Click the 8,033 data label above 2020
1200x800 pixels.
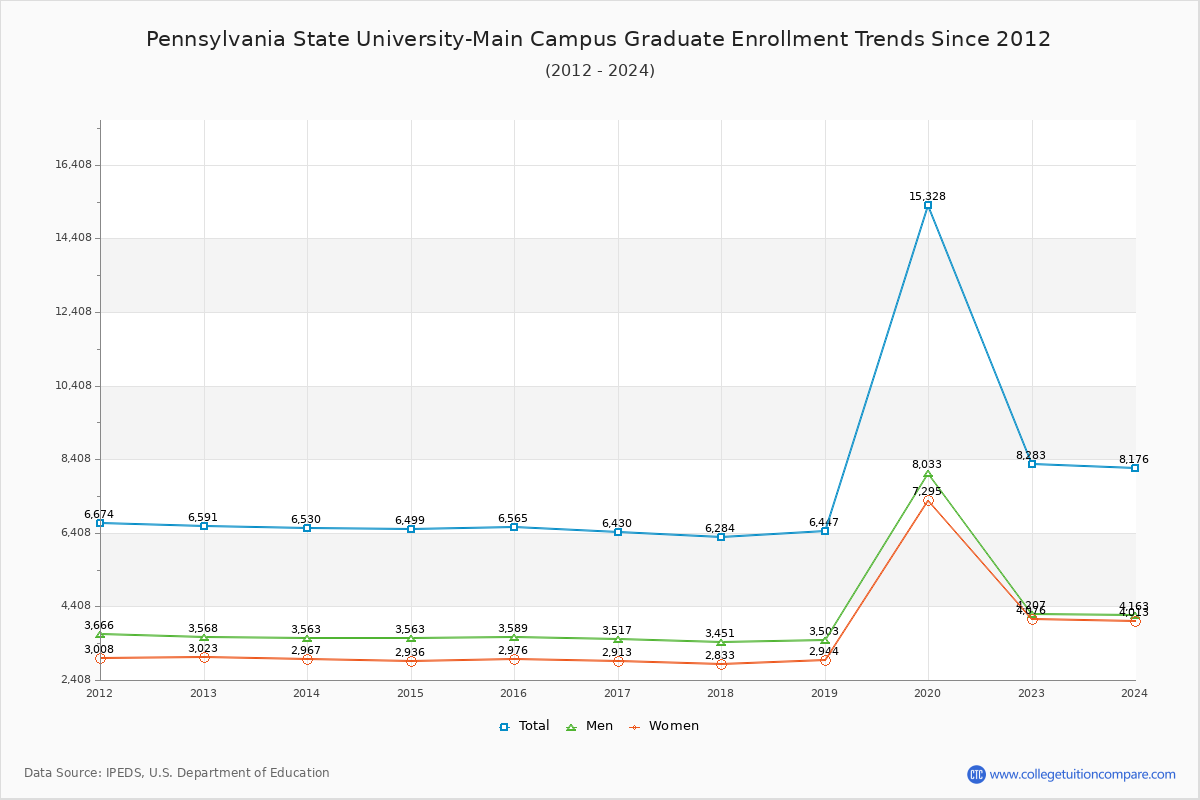point(925,464)
